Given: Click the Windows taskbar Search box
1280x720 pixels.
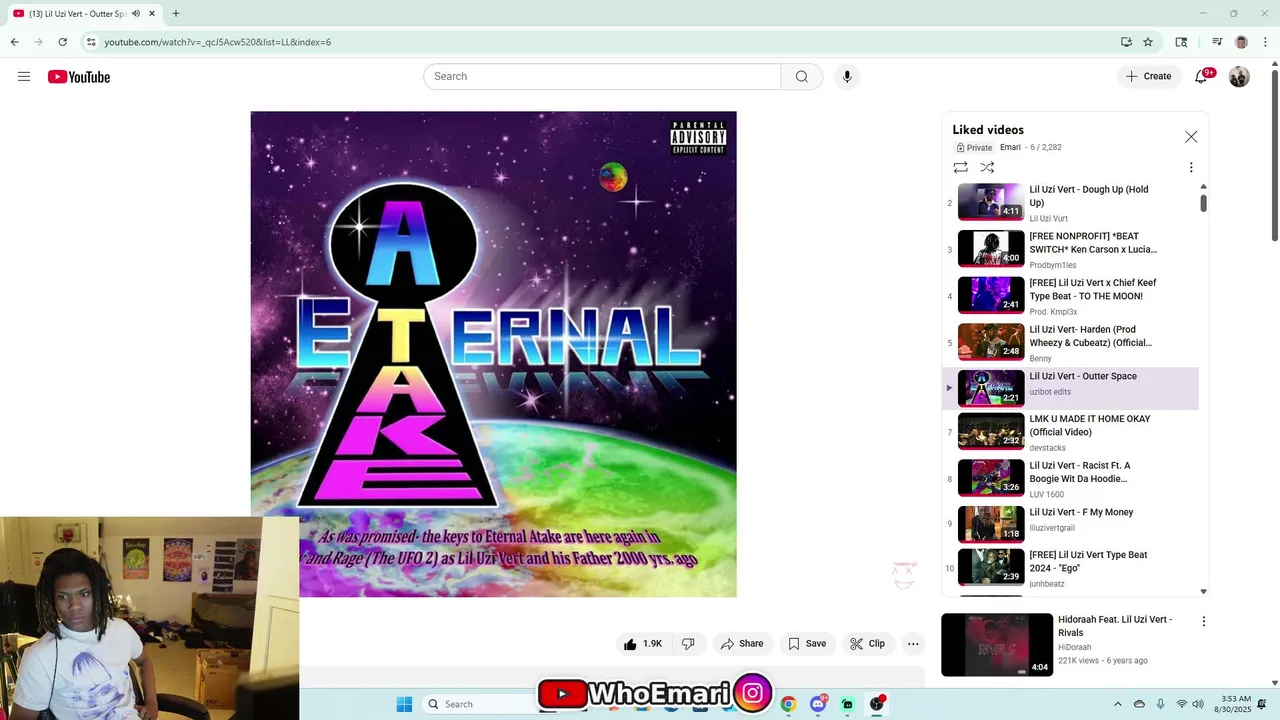Looking at the screenshot, I should 480,704.
